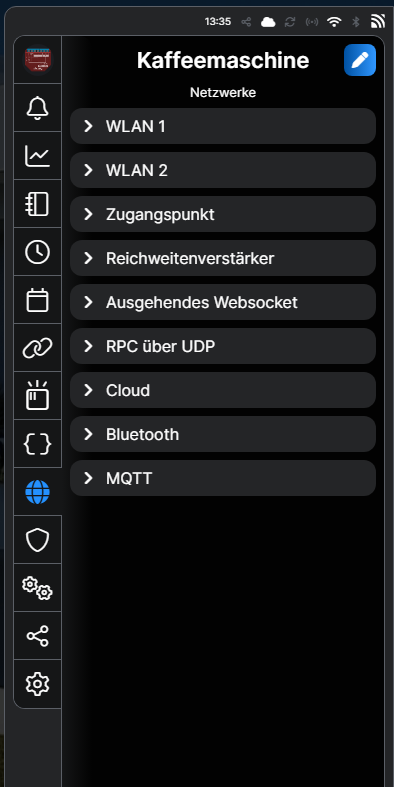Open the notifications bell icon

pos(38,108)
